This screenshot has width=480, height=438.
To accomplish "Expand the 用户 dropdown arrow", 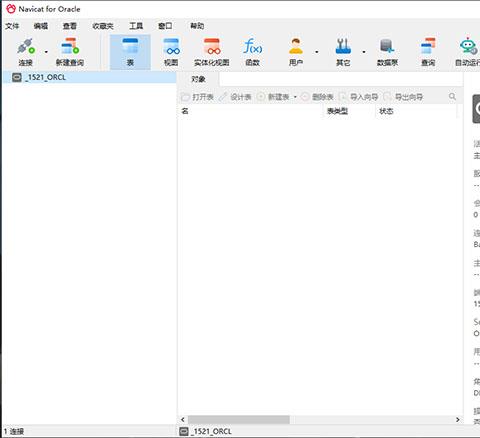I will (x=316, y=52).
